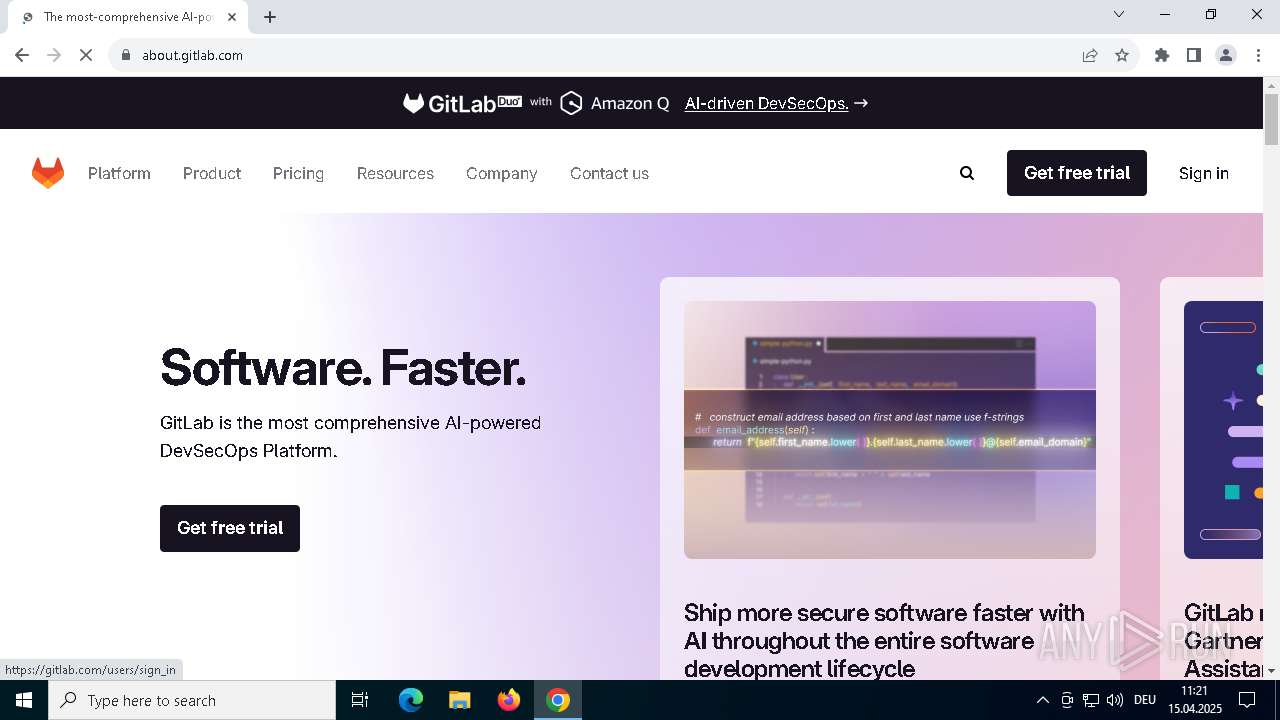1280x720 pixels.
Task: Open the Ship more secure software heading
Action: tap(884, 640)
